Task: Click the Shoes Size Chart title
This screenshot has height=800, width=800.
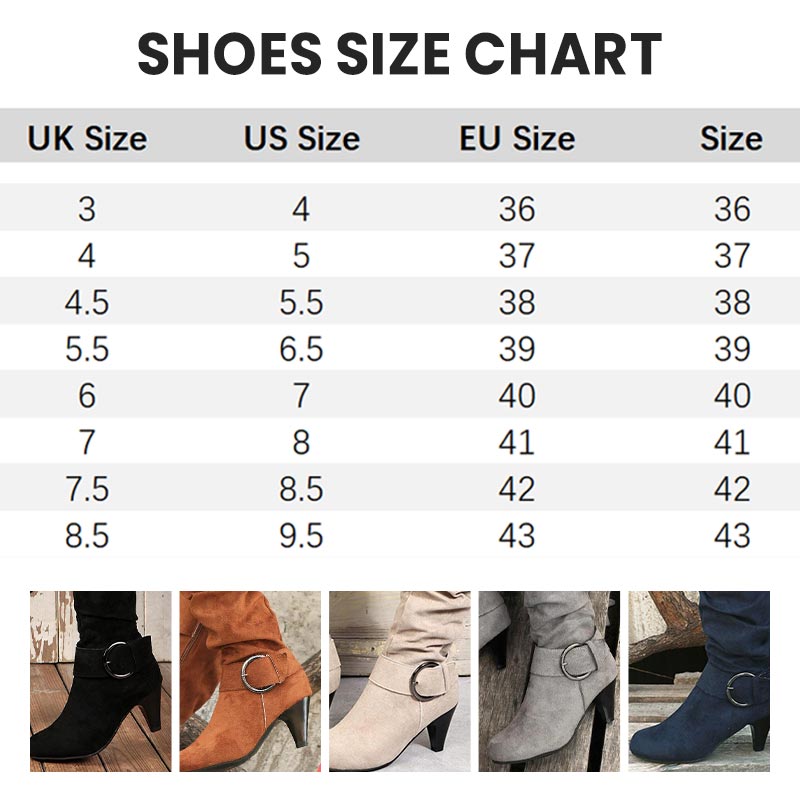Action: click(400, 54)
